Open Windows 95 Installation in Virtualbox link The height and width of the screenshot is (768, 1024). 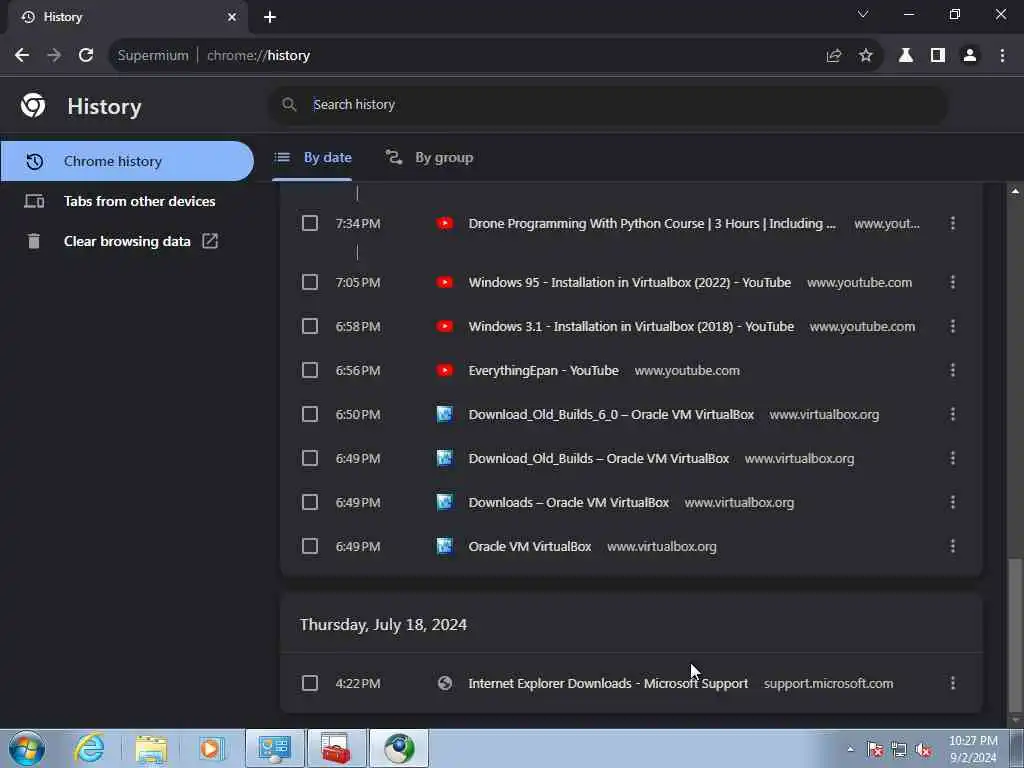click(x=630, y=282)
